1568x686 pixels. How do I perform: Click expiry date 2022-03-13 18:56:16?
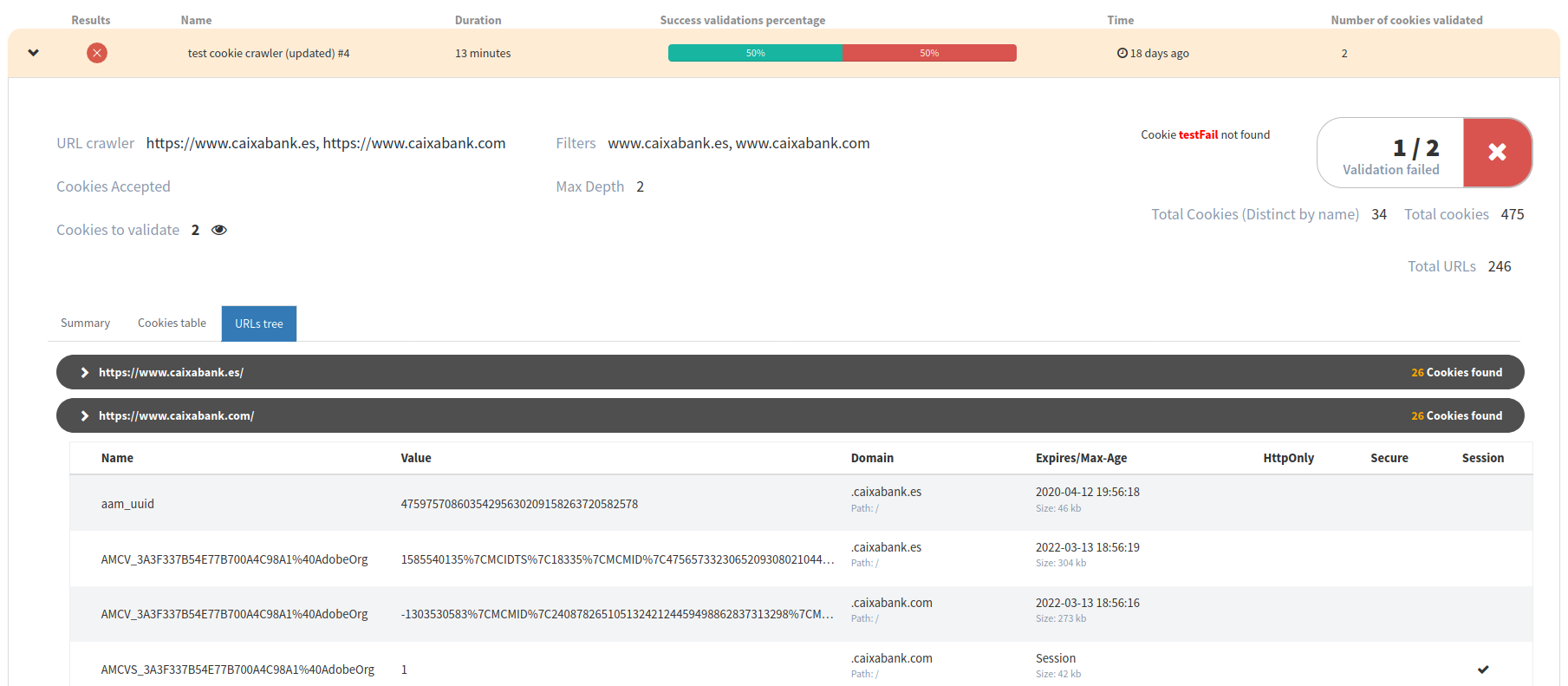coord(1087,603)
